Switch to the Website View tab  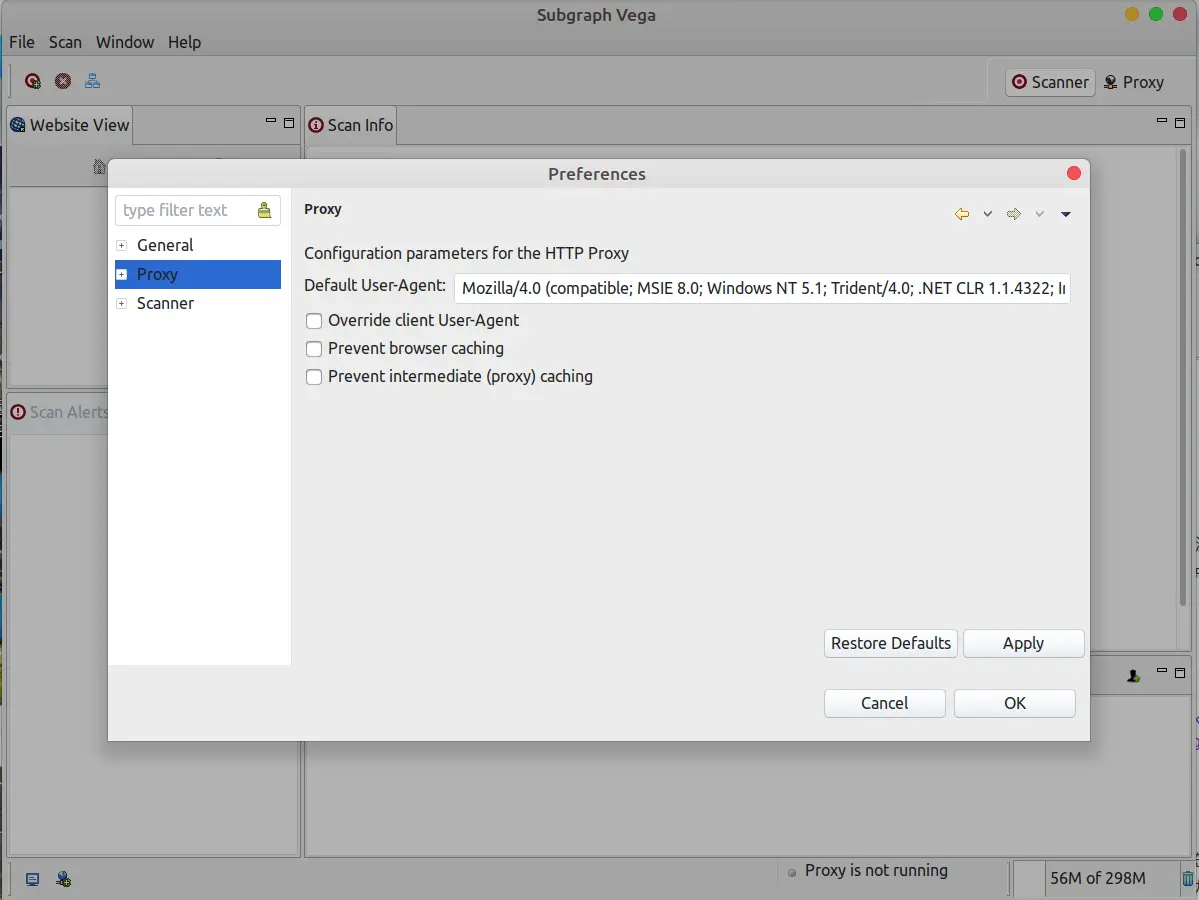[70, 125]
